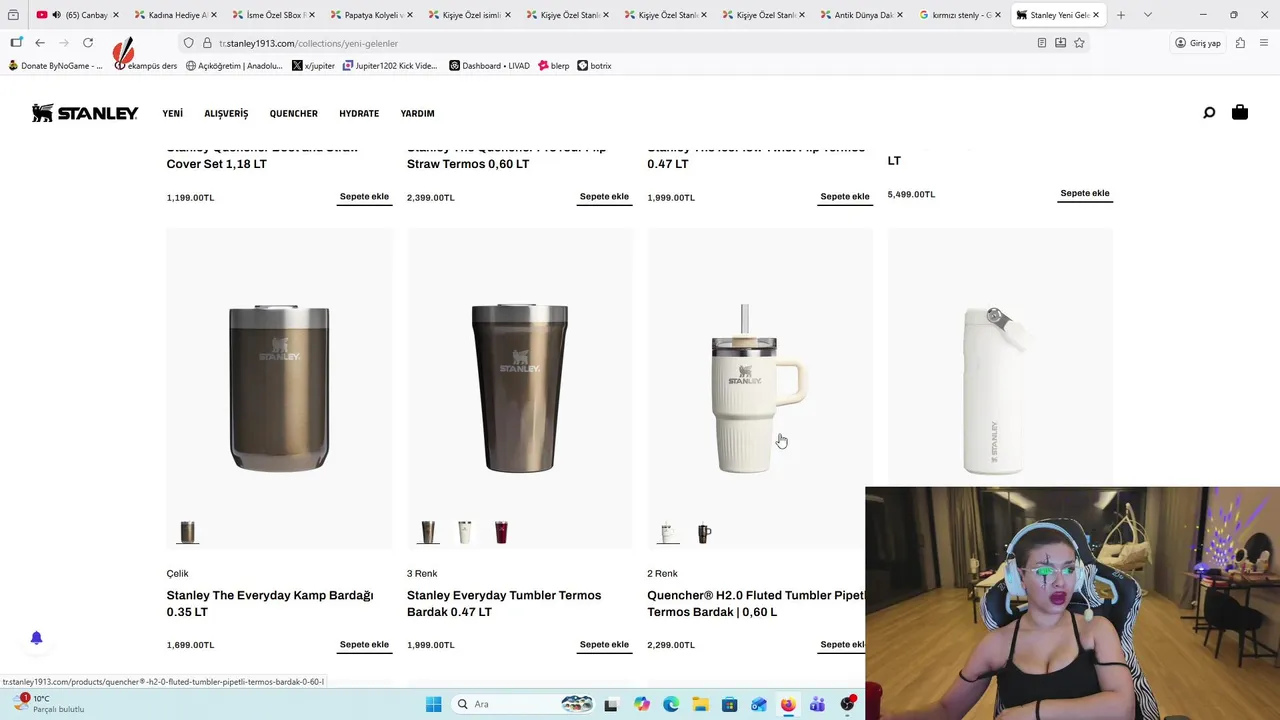Viewport: 1280px width, 720px height.
Task: Add Everyday Kamp Bardağı to cart
Action: coord(364,645)
